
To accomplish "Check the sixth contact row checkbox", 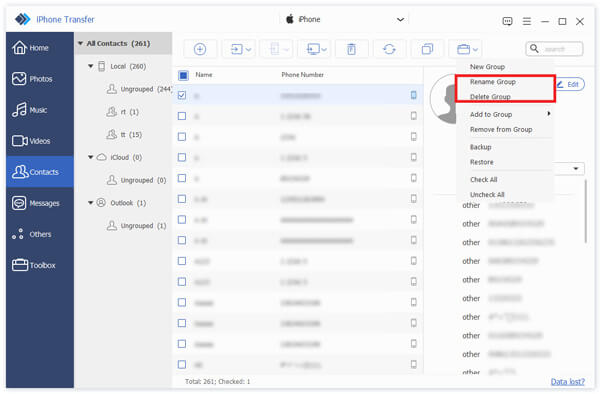I will 182,199.
